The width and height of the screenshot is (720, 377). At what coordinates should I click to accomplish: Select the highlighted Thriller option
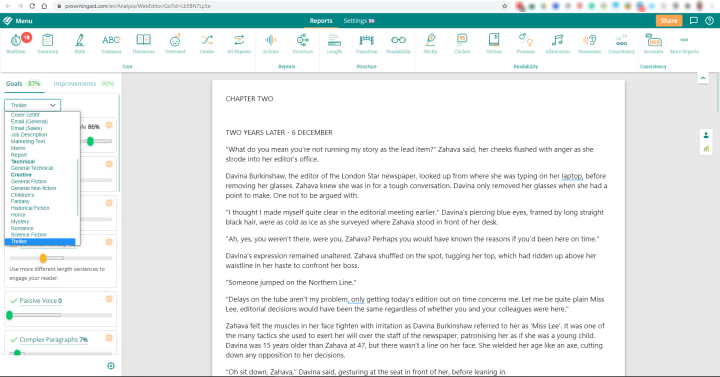coord(40,242)
